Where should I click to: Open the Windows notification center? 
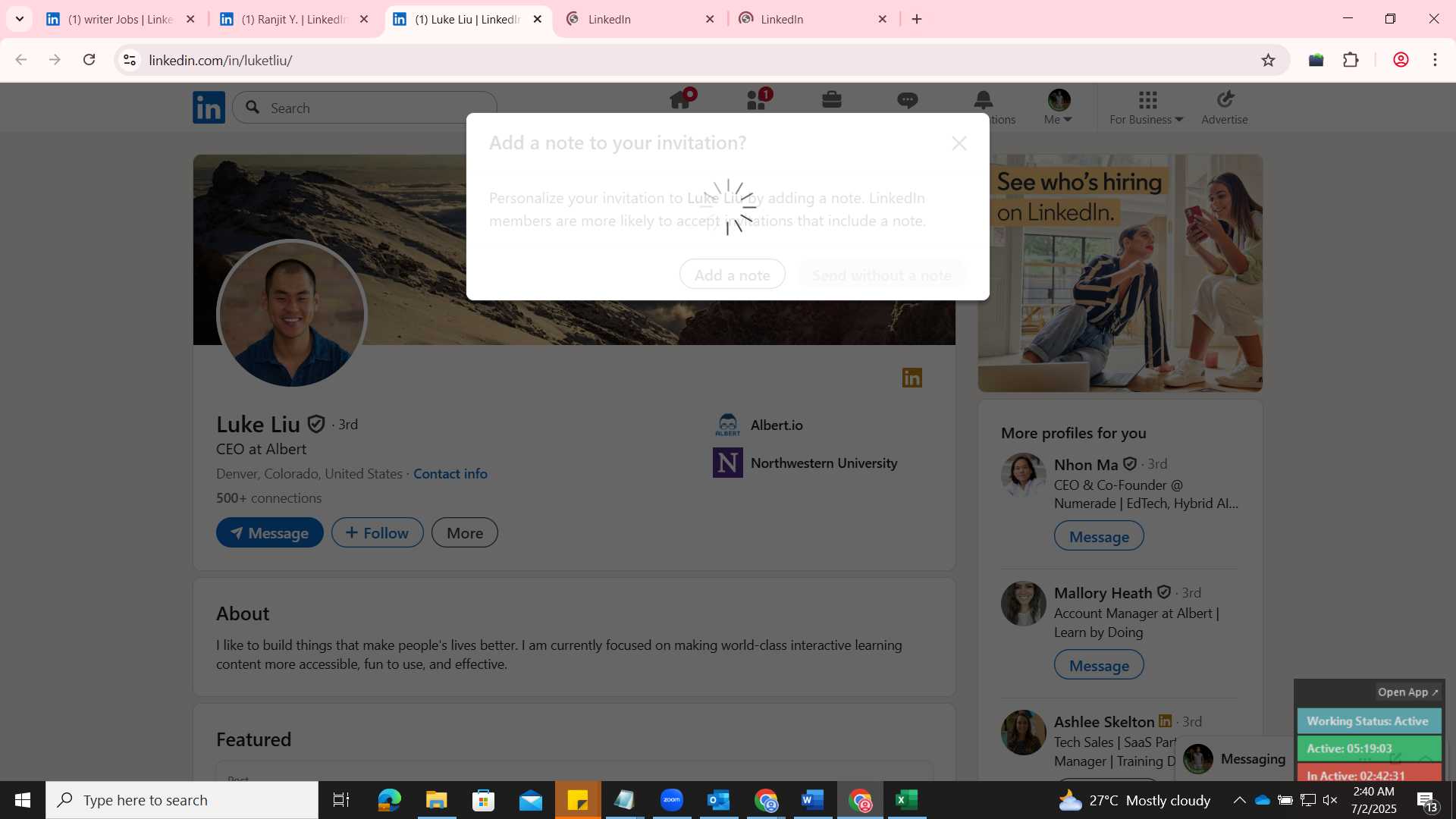[x=1427, y=801]
